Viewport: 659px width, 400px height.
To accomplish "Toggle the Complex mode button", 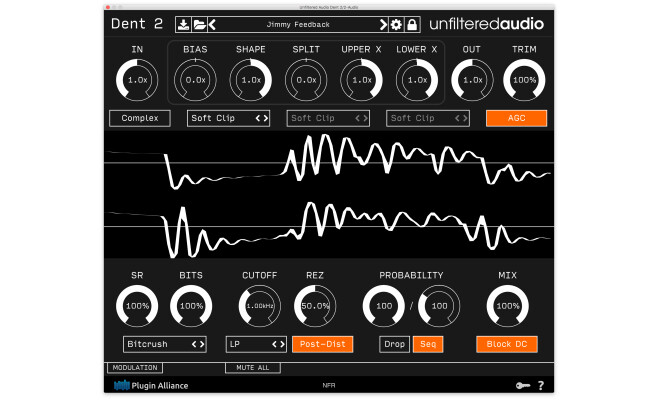I will click(140, 118).
